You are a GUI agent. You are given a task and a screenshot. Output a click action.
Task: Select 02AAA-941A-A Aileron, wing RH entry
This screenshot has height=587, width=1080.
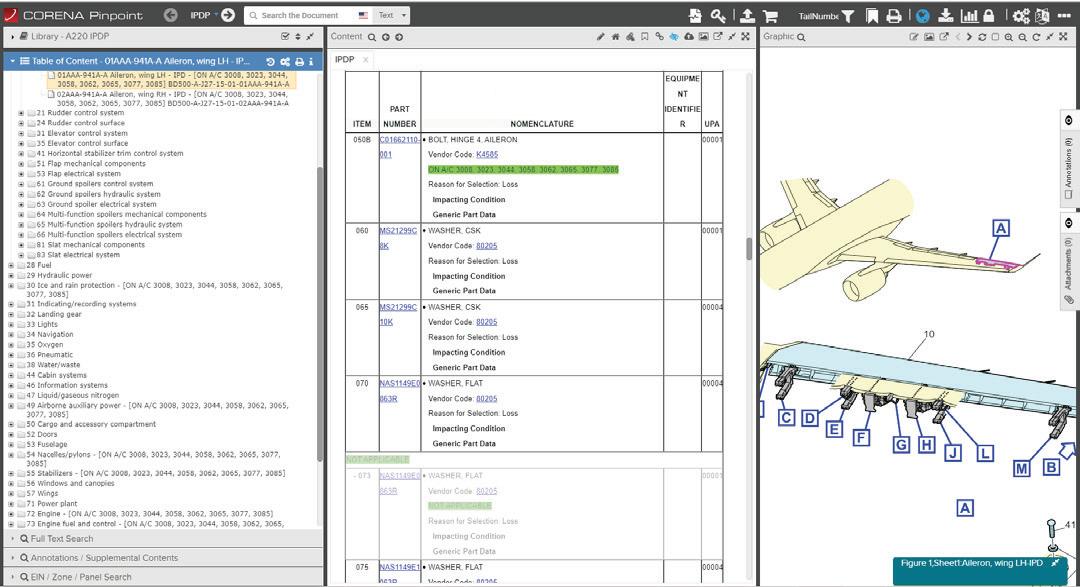pos(172,99)
